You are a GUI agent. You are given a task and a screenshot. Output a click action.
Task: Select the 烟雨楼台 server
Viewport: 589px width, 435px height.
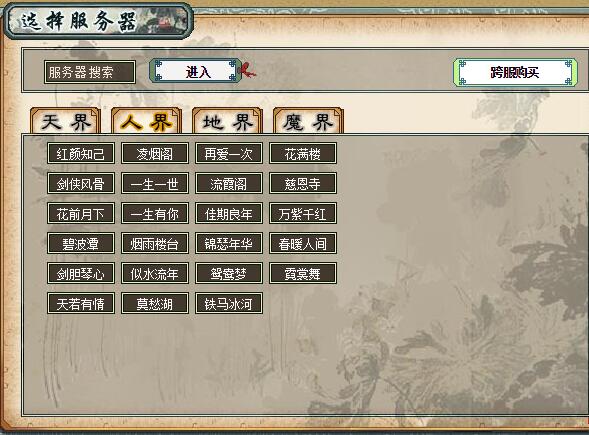pos(155,244)
